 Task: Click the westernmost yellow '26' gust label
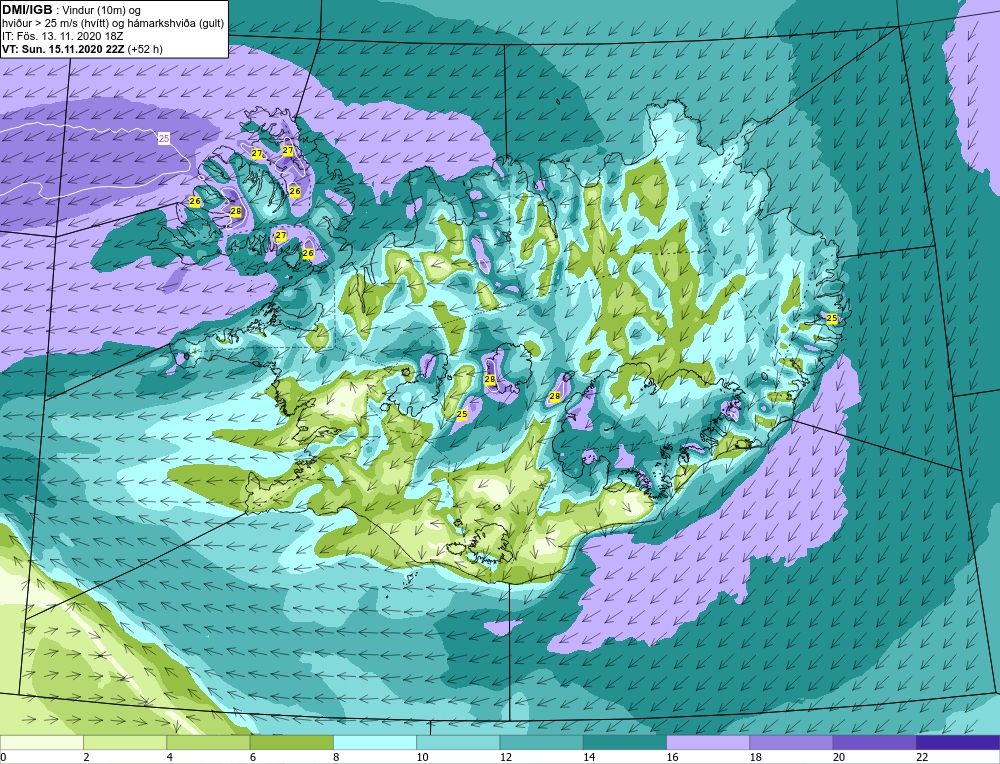(x=195, y=202)
